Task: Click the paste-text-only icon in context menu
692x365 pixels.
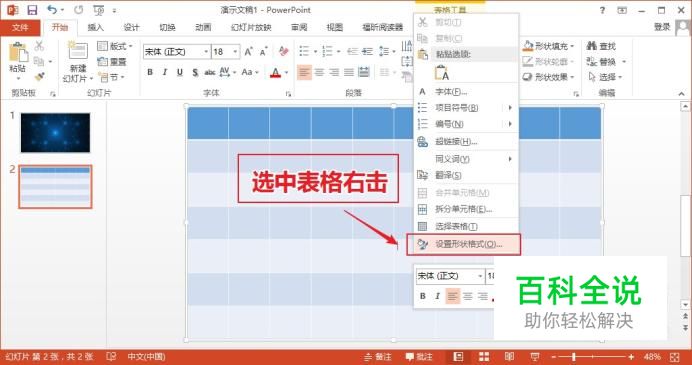Action: (442, 73)
